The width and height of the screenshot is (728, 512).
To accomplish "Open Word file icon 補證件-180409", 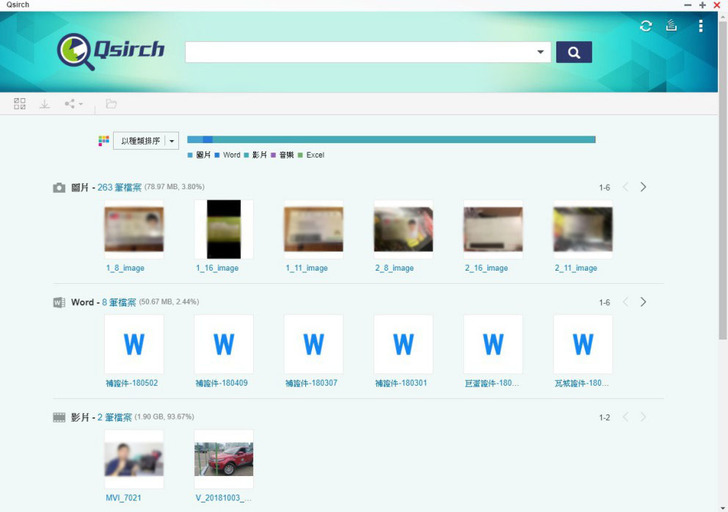I will pyautogui.click(x=224, y=344).
